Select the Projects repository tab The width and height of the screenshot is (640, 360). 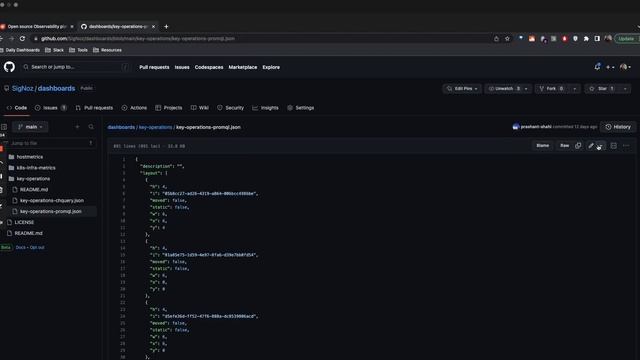[x=169, y=108]
